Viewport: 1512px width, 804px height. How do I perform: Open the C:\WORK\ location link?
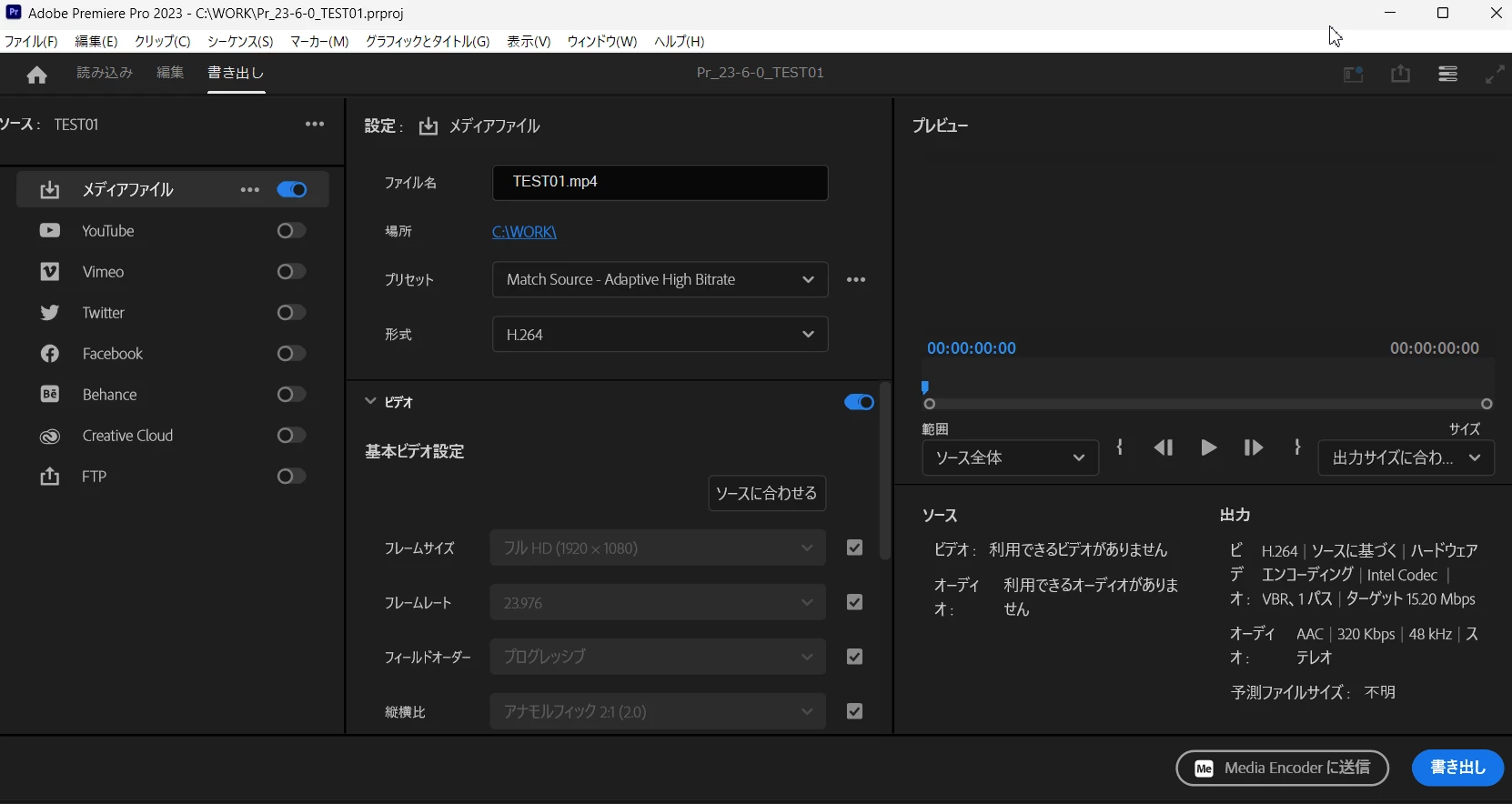point(524,232)
